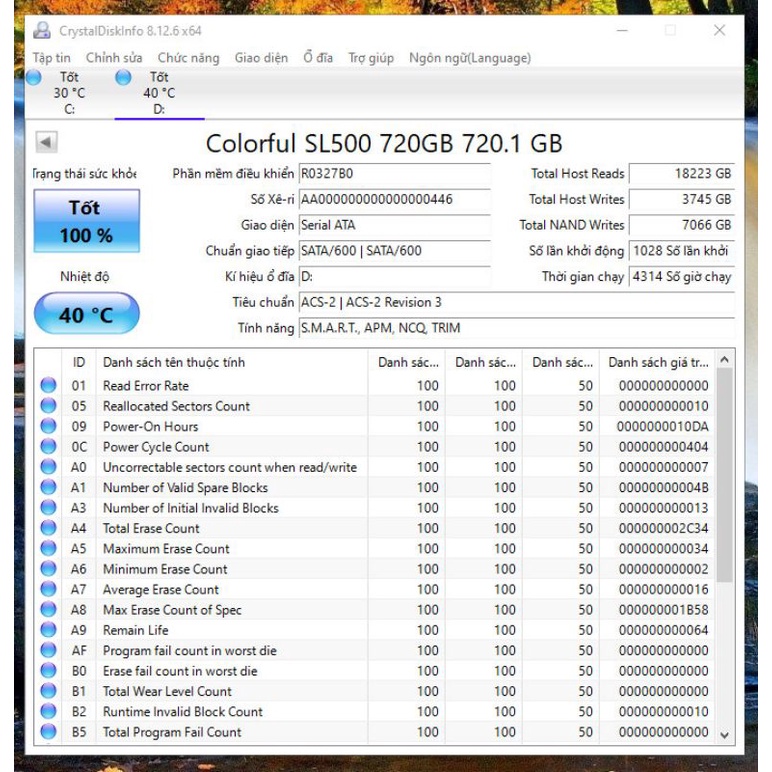Open the Tập tin menu

tap(52, 58)
